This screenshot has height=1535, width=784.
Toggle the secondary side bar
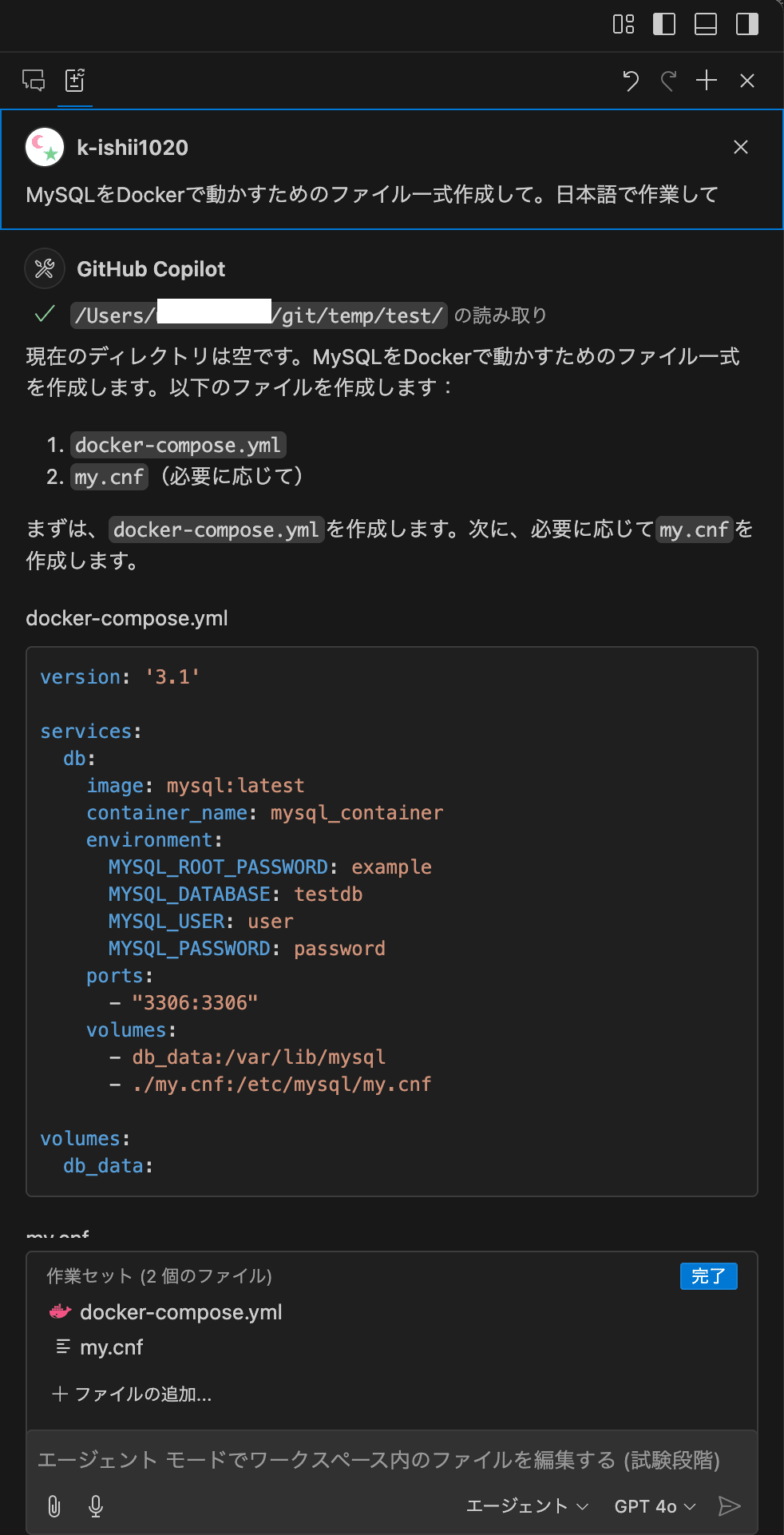tap(747, 25)
